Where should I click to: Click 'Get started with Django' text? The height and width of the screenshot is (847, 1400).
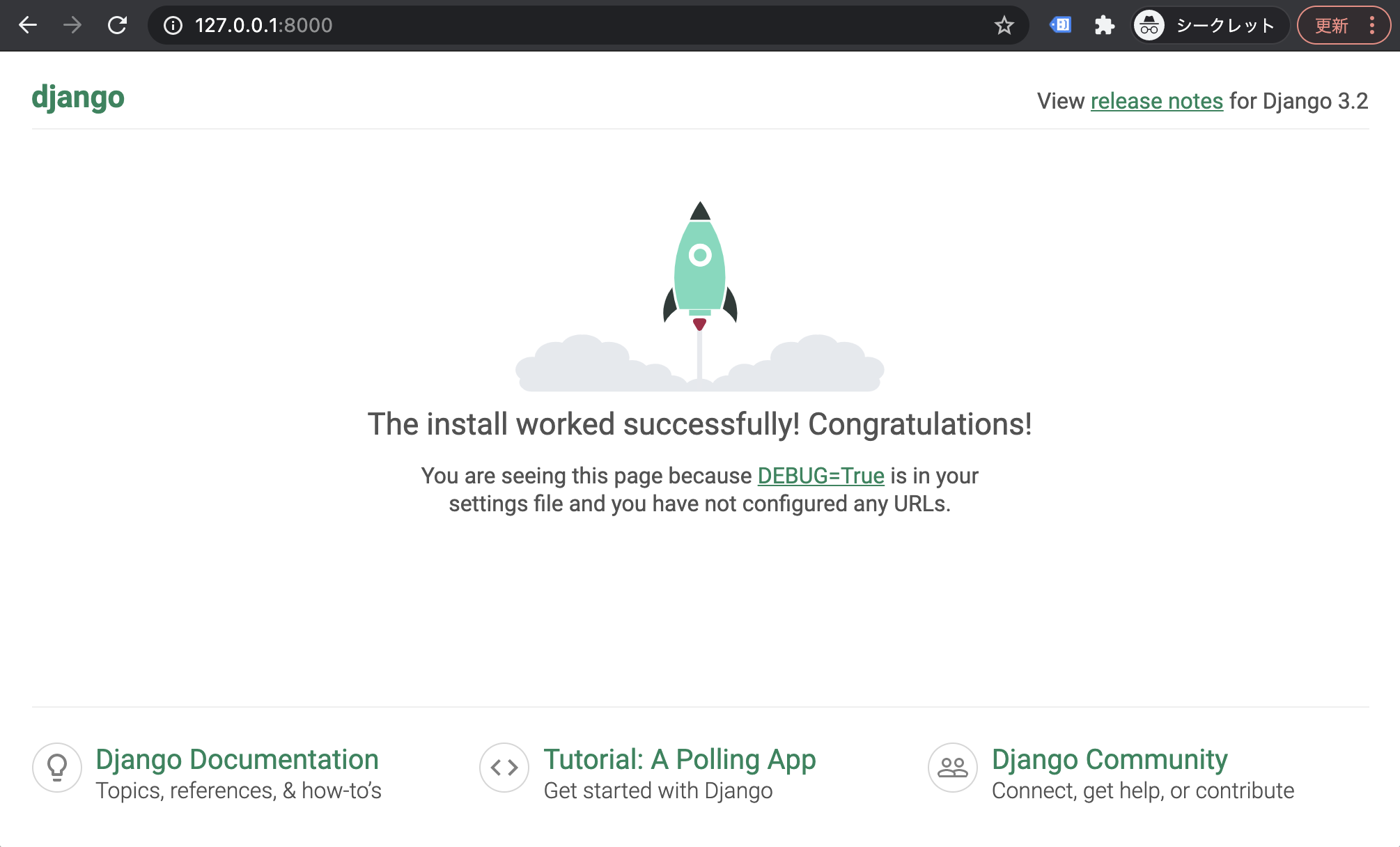[x=658, y=791]
